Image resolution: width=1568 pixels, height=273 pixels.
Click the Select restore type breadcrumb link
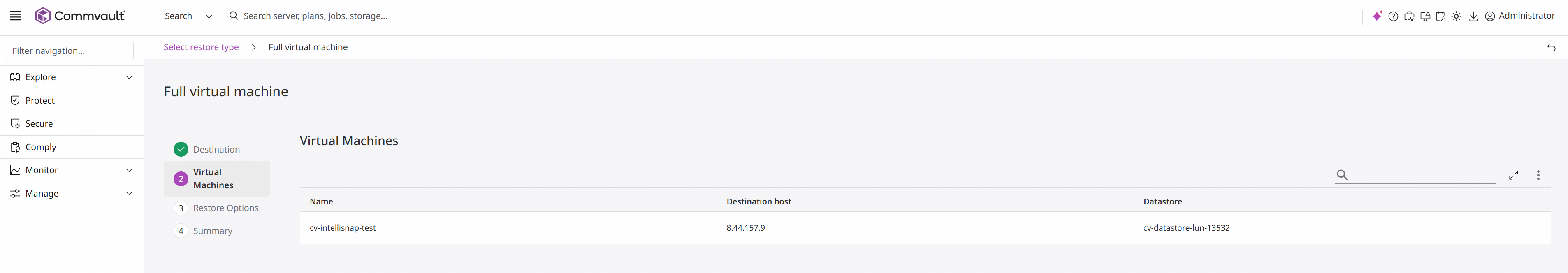point(201,47)
